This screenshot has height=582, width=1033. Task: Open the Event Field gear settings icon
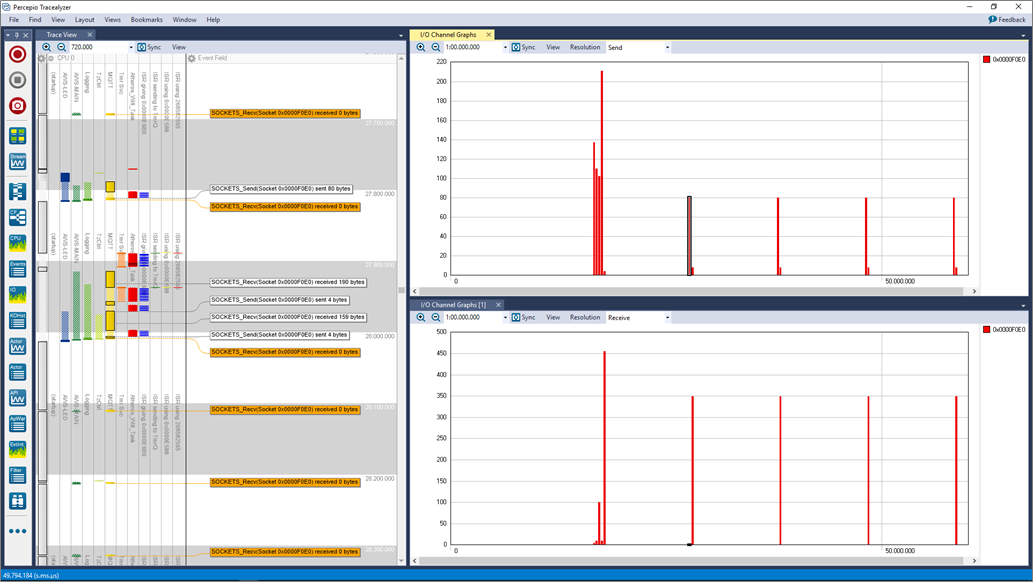[192, 58]
